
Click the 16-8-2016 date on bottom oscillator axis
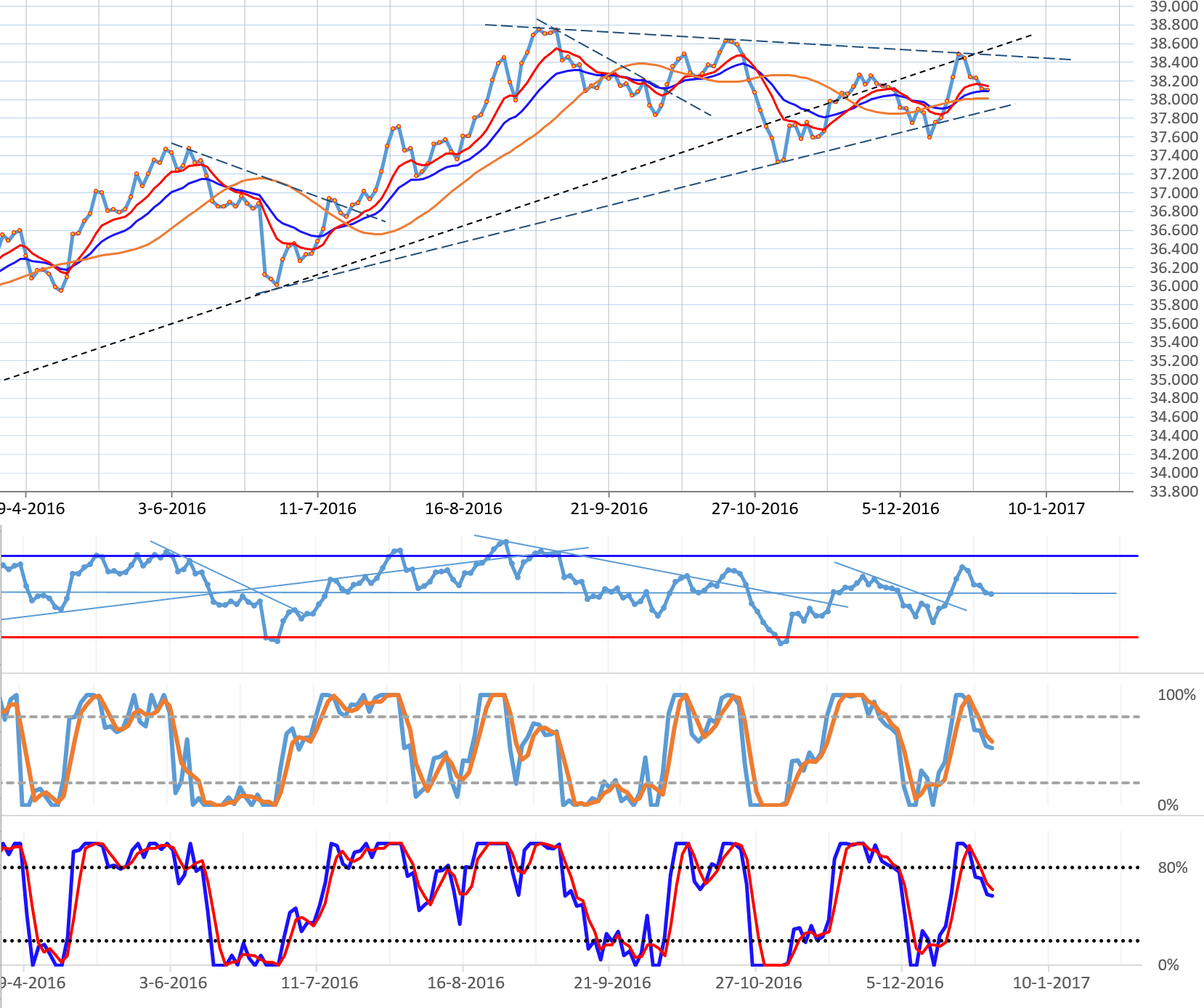[465, 983]
